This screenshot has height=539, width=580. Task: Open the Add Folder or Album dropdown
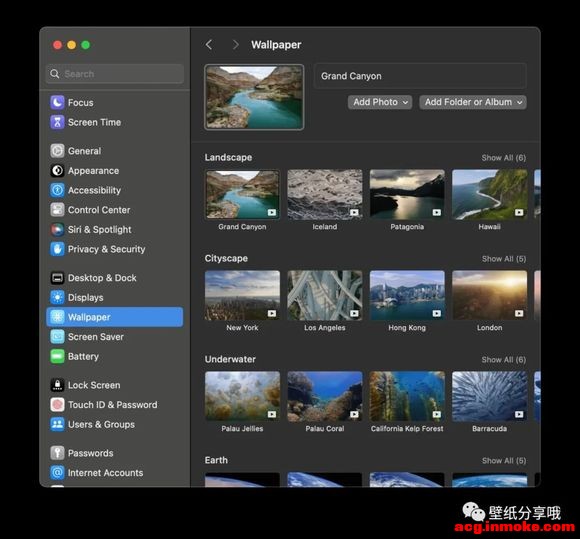[473, 102]
